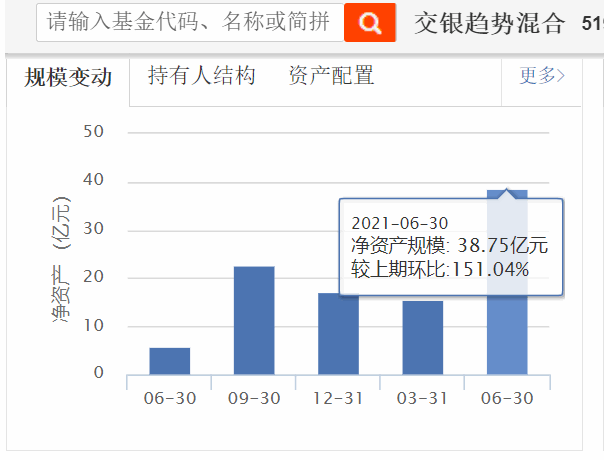
Task: Select the 03-31 net asset bar
Action: tap(423, 337)
